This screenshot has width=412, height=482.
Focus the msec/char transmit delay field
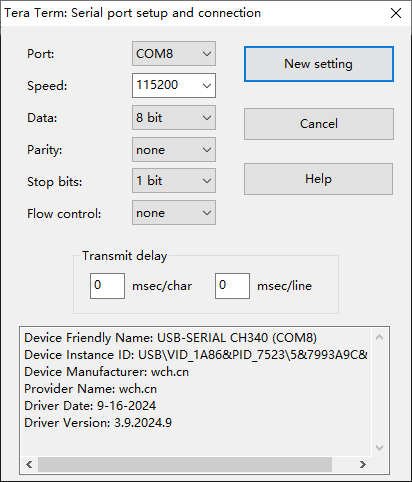107,286
